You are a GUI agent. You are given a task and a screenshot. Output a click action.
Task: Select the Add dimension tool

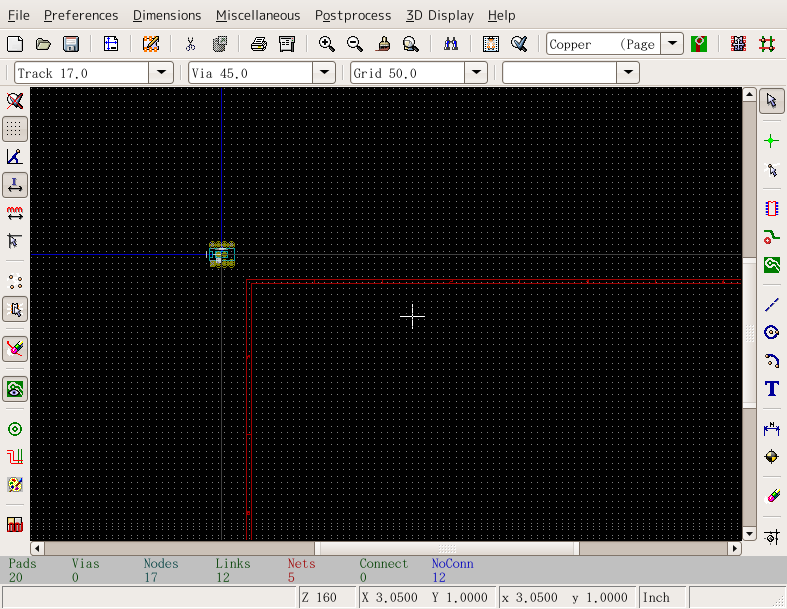pyautogui.click(x=771, y=429)
